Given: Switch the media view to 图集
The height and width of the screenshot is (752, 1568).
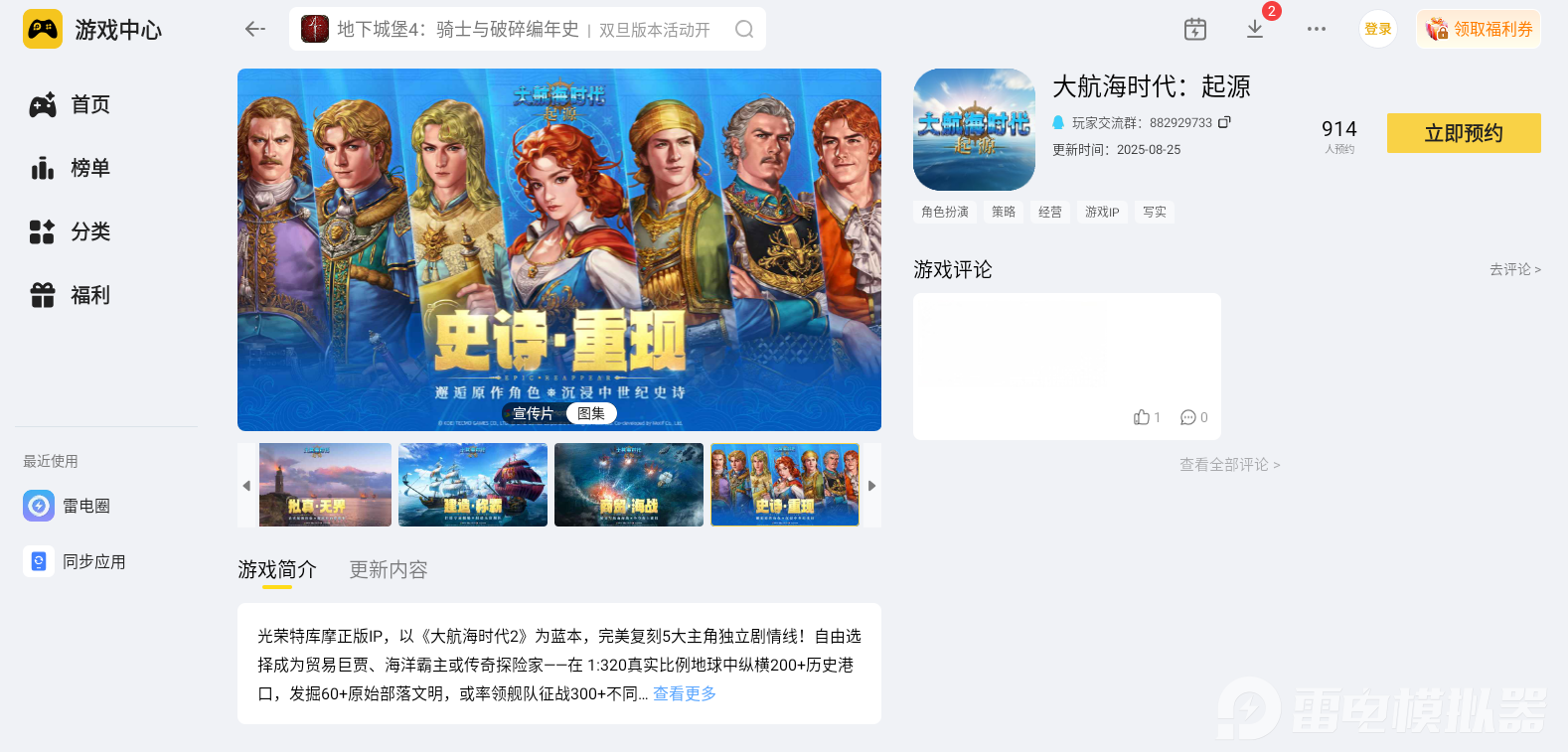Looking at the screenshot, I should [x=591, y=413].
